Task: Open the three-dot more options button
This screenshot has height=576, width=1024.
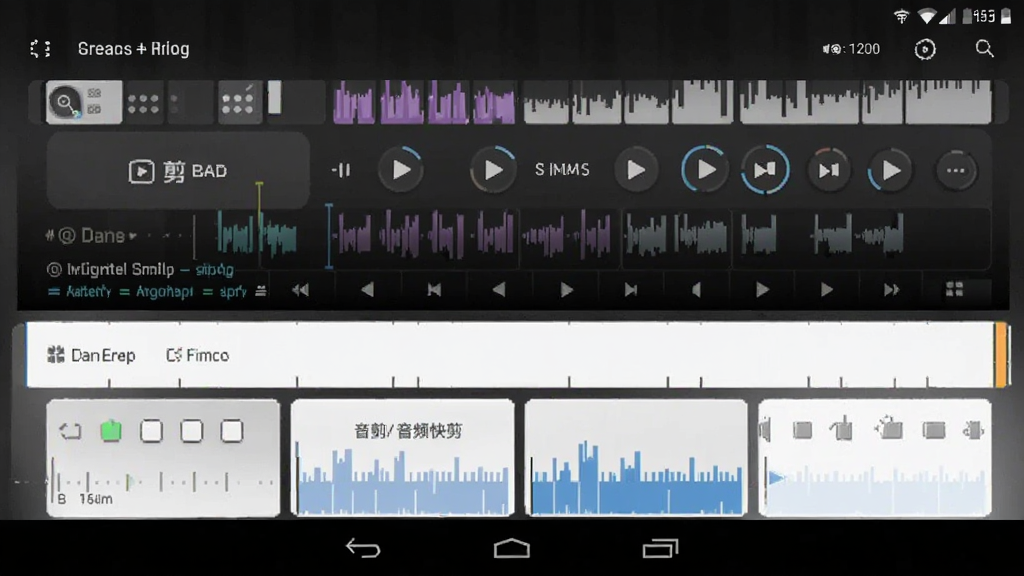Action: (x=956, y=170)
